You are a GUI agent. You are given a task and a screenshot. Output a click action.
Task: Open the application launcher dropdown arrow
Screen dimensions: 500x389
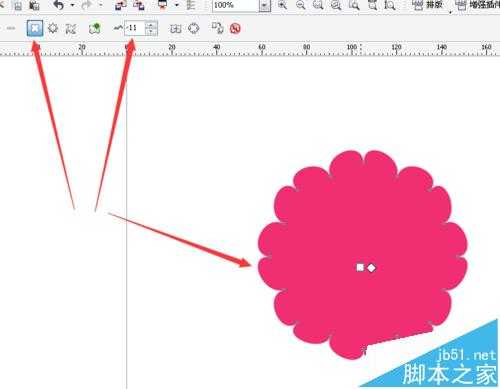pos(177,5)
